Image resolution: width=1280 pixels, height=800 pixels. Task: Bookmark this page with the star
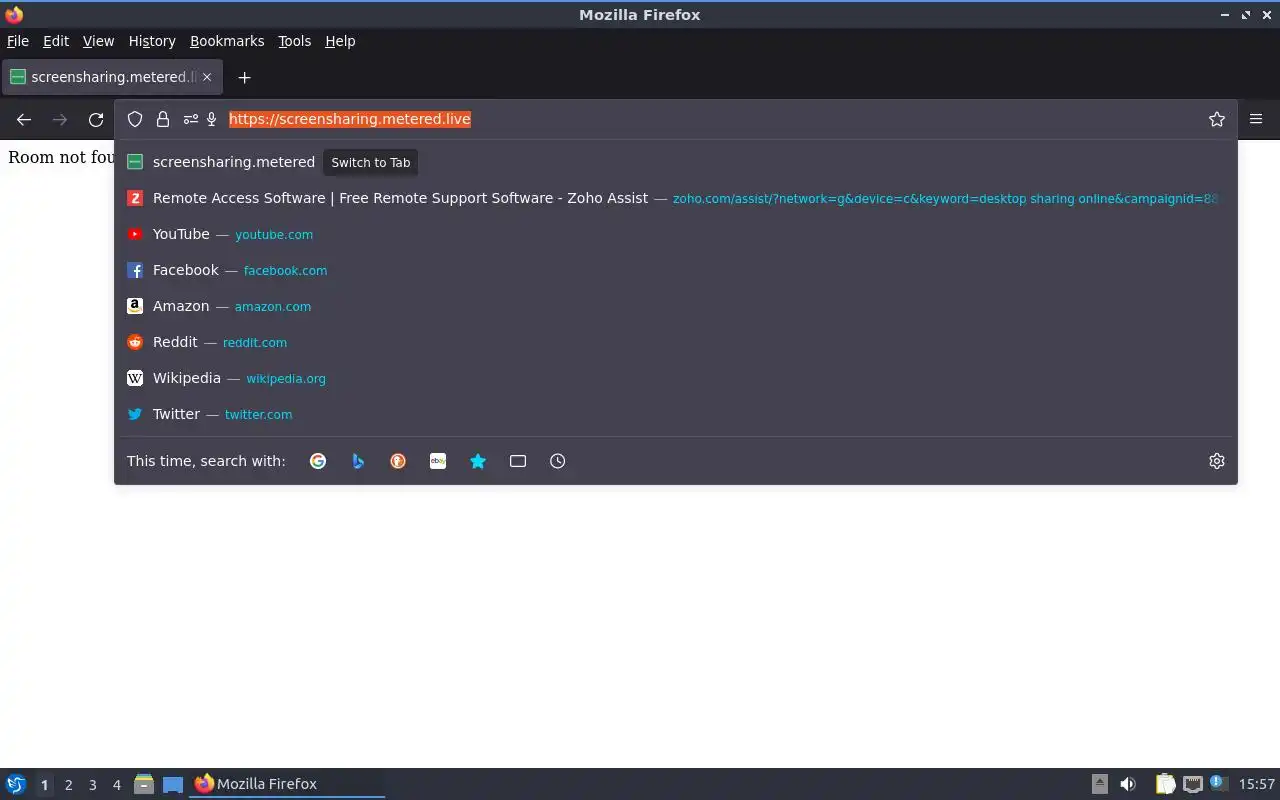click(1217, 119)
